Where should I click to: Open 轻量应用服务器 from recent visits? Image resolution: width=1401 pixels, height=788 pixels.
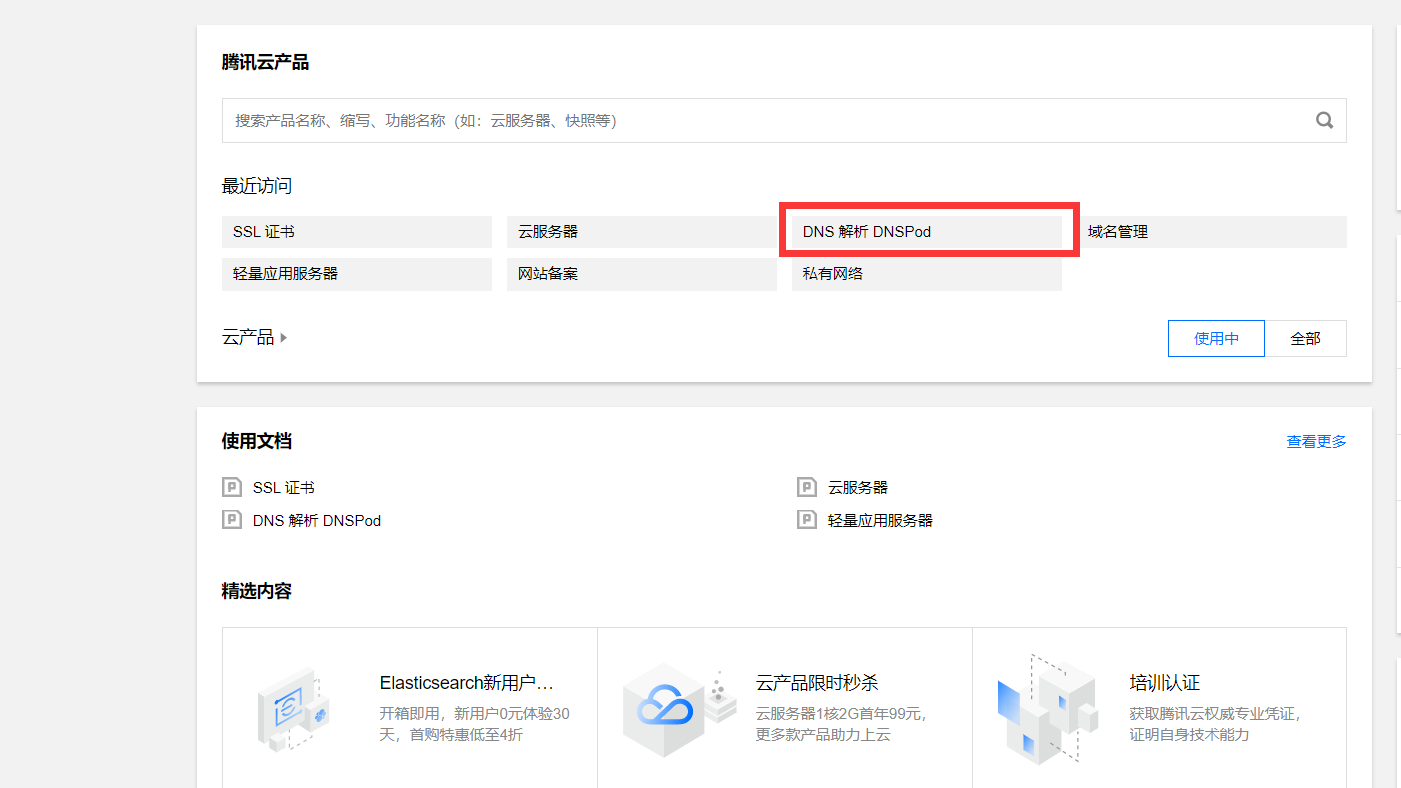pos(357,274)
